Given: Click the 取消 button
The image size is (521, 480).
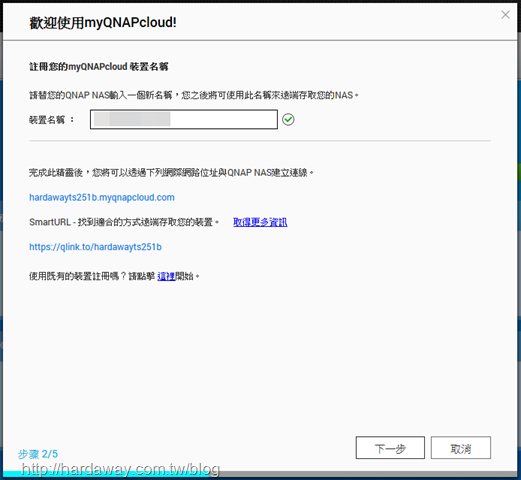Looking at the screenshot, I should tap(461, 448).
